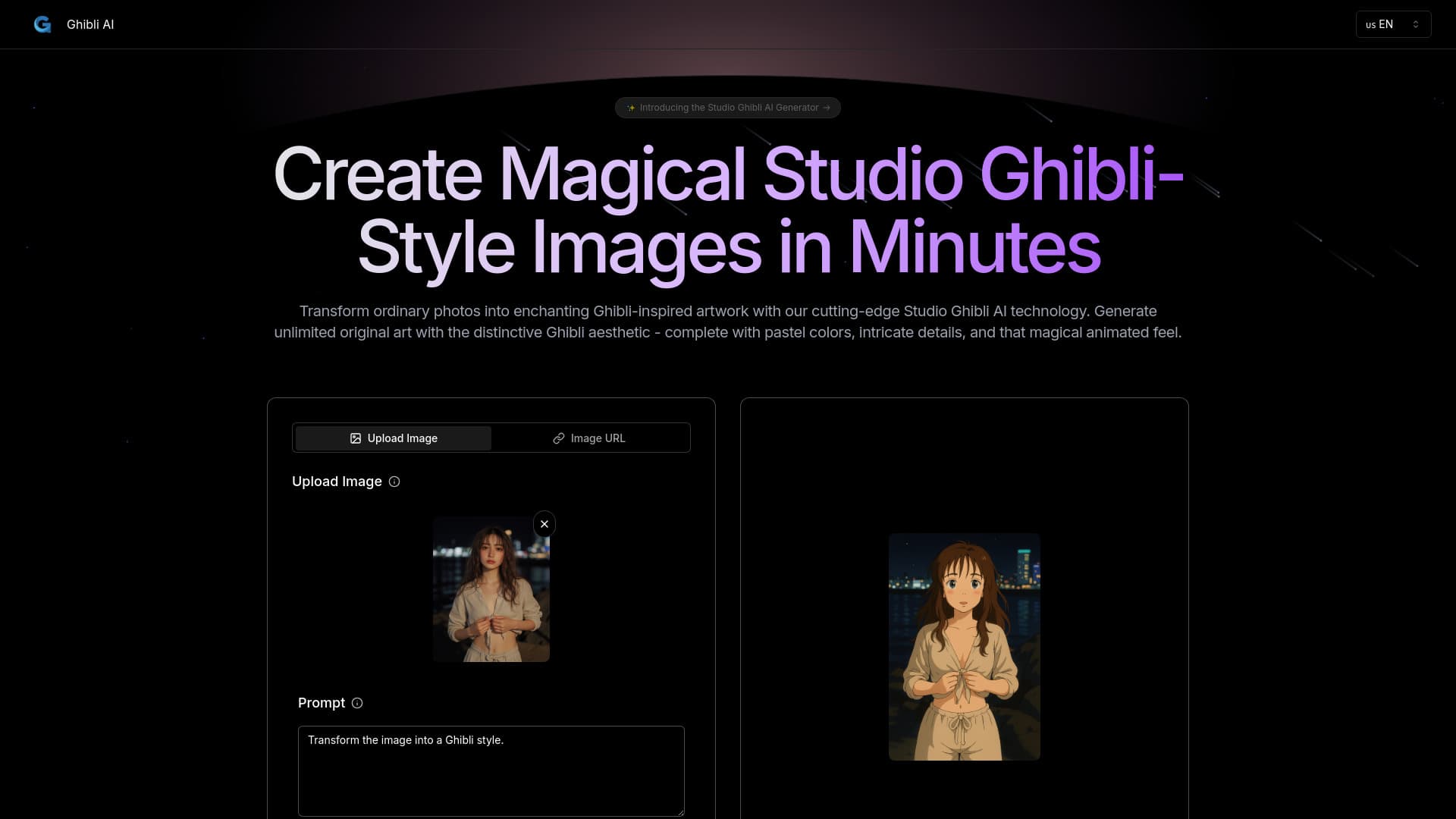1456x819 pixels.
Task: Open the us EN language dropdown
Action: pyautogui.click(x=1393, y=24)
